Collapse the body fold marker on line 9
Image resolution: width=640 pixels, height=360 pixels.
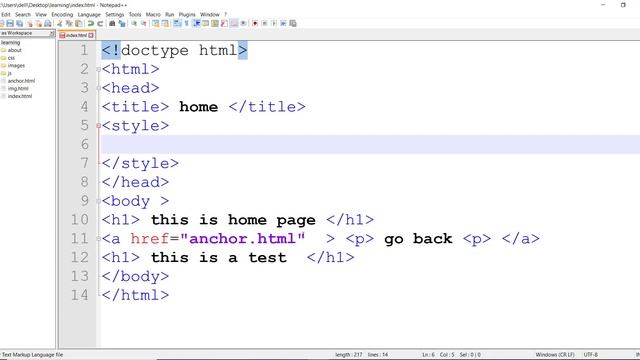point(98,201)
